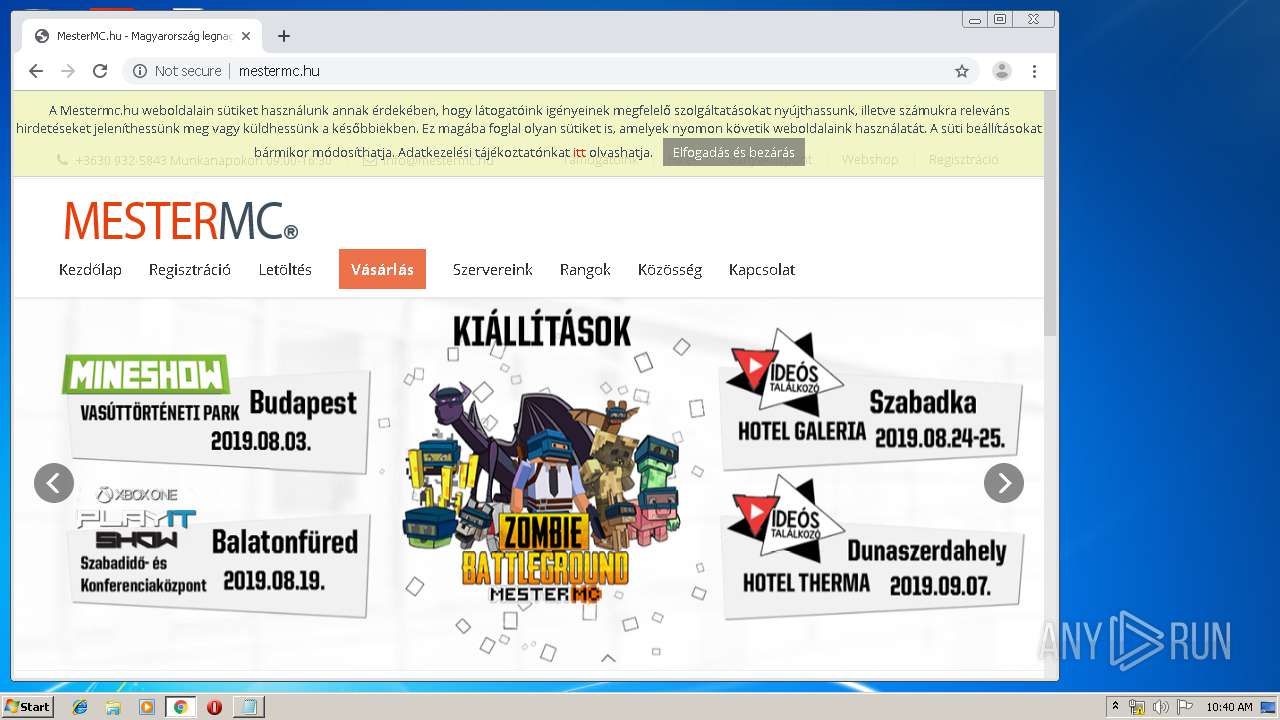Click the orange Vásárlás button

[382, 269]
